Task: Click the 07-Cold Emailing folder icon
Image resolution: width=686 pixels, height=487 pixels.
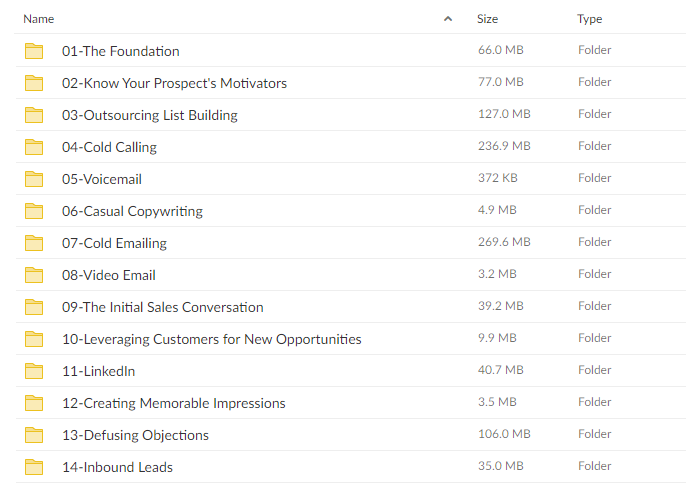Action: click(34, 243)
